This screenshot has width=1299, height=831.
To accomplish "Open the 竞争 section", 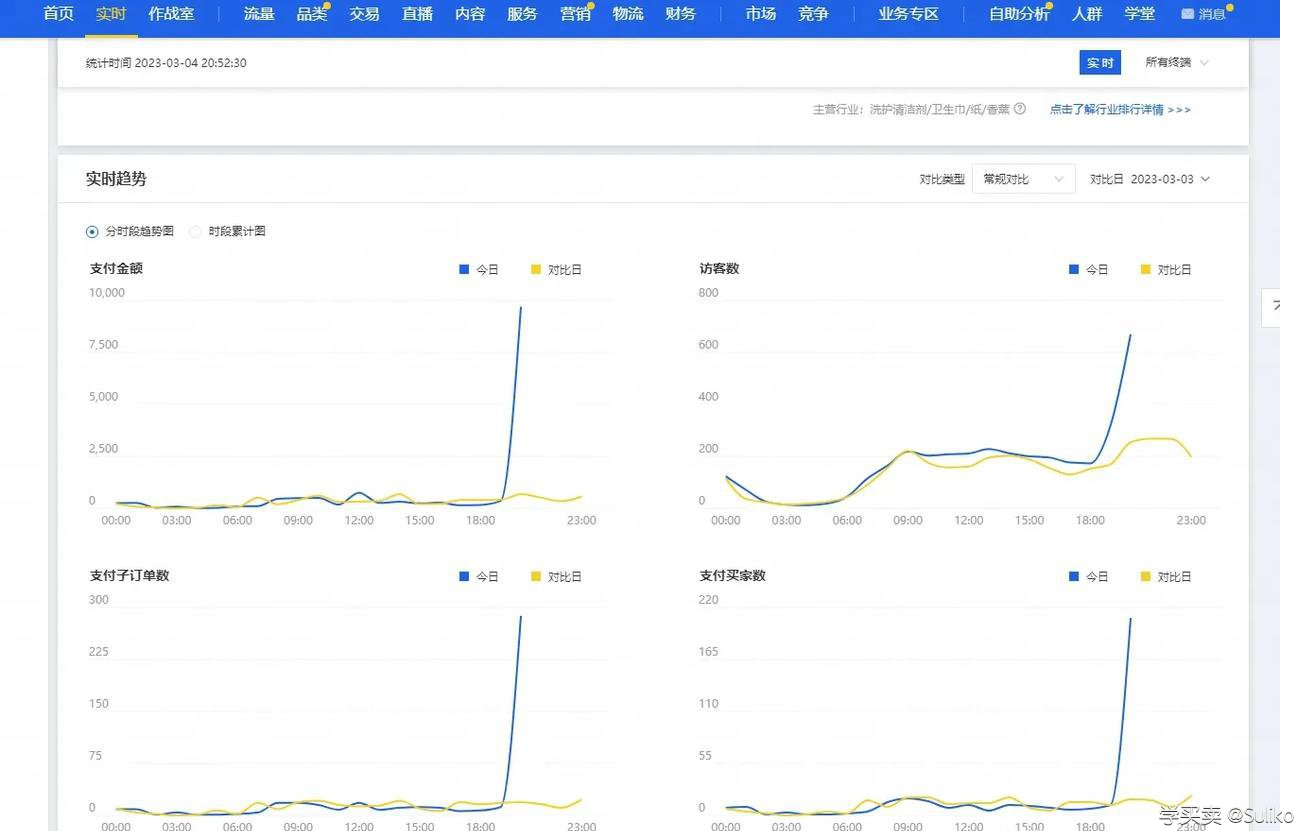I will click(x=813, y=14).
